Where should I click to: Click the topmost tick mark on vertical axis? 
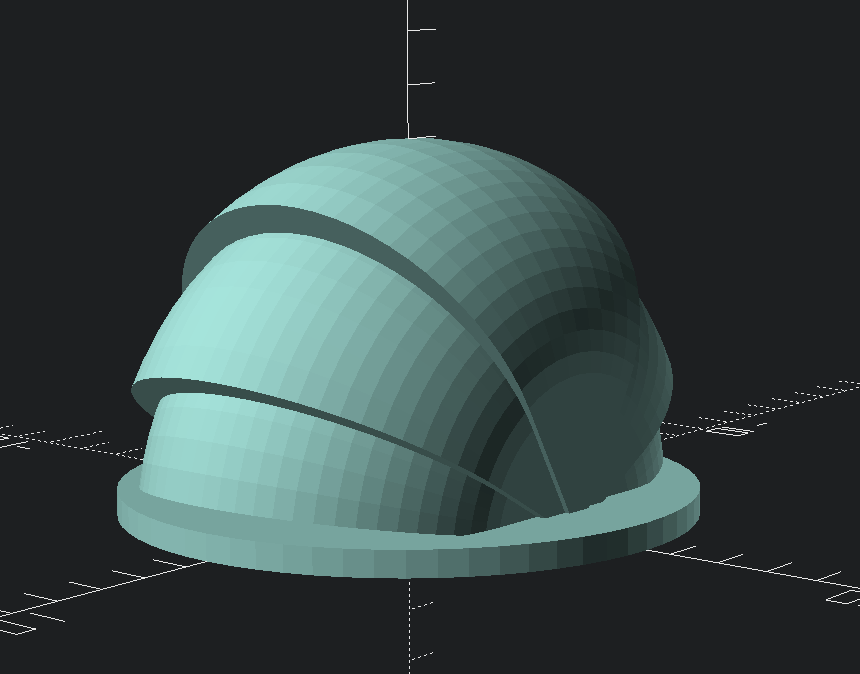point(422,30)
